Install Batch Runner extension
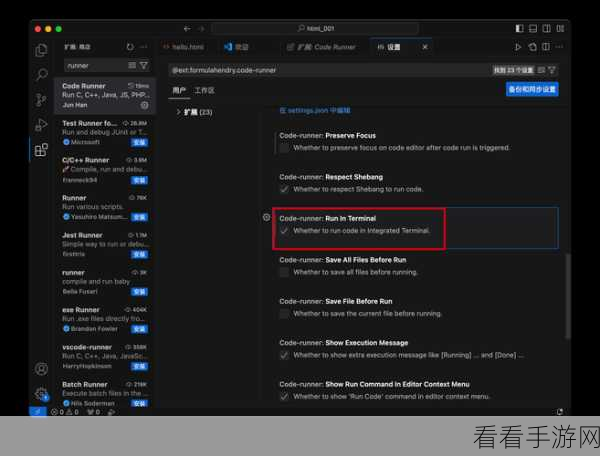This screenshot has width=600, height=456. click(139, 404)
